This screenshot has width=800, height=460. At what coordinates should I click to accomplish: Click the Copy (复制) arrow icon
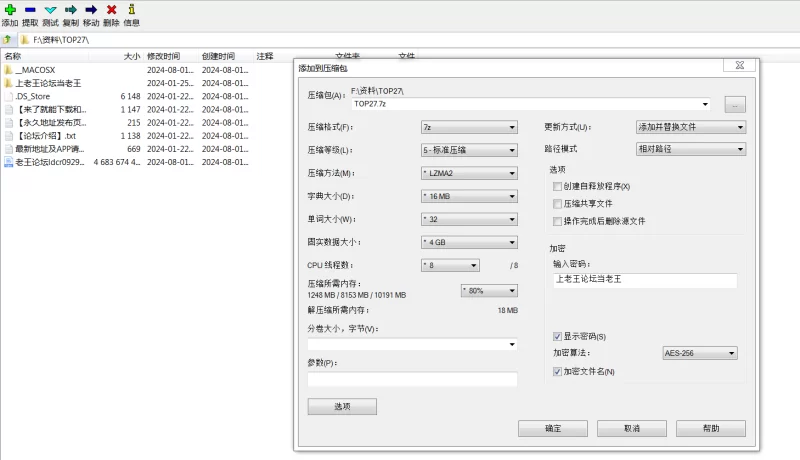pos(70,10)
